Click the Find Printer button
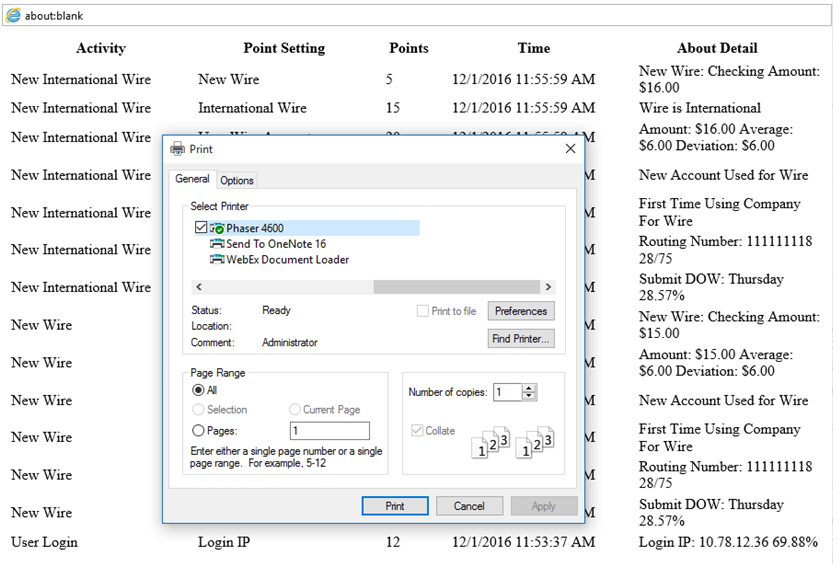This screenshot has width=838, height=564. [521, 339]
